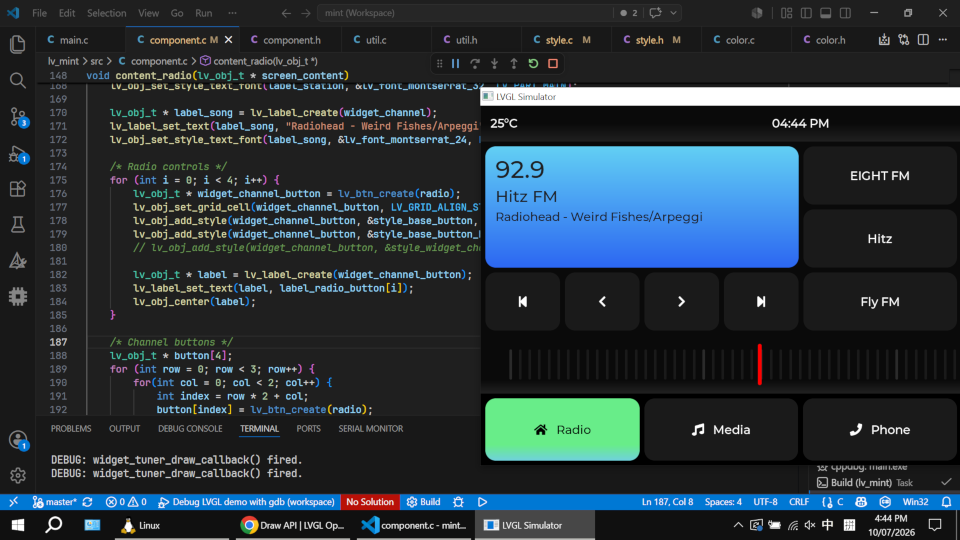The image size is (960, 540).
Task: Click the workspace search box mint (Workspace)
Action: (465, 13)
